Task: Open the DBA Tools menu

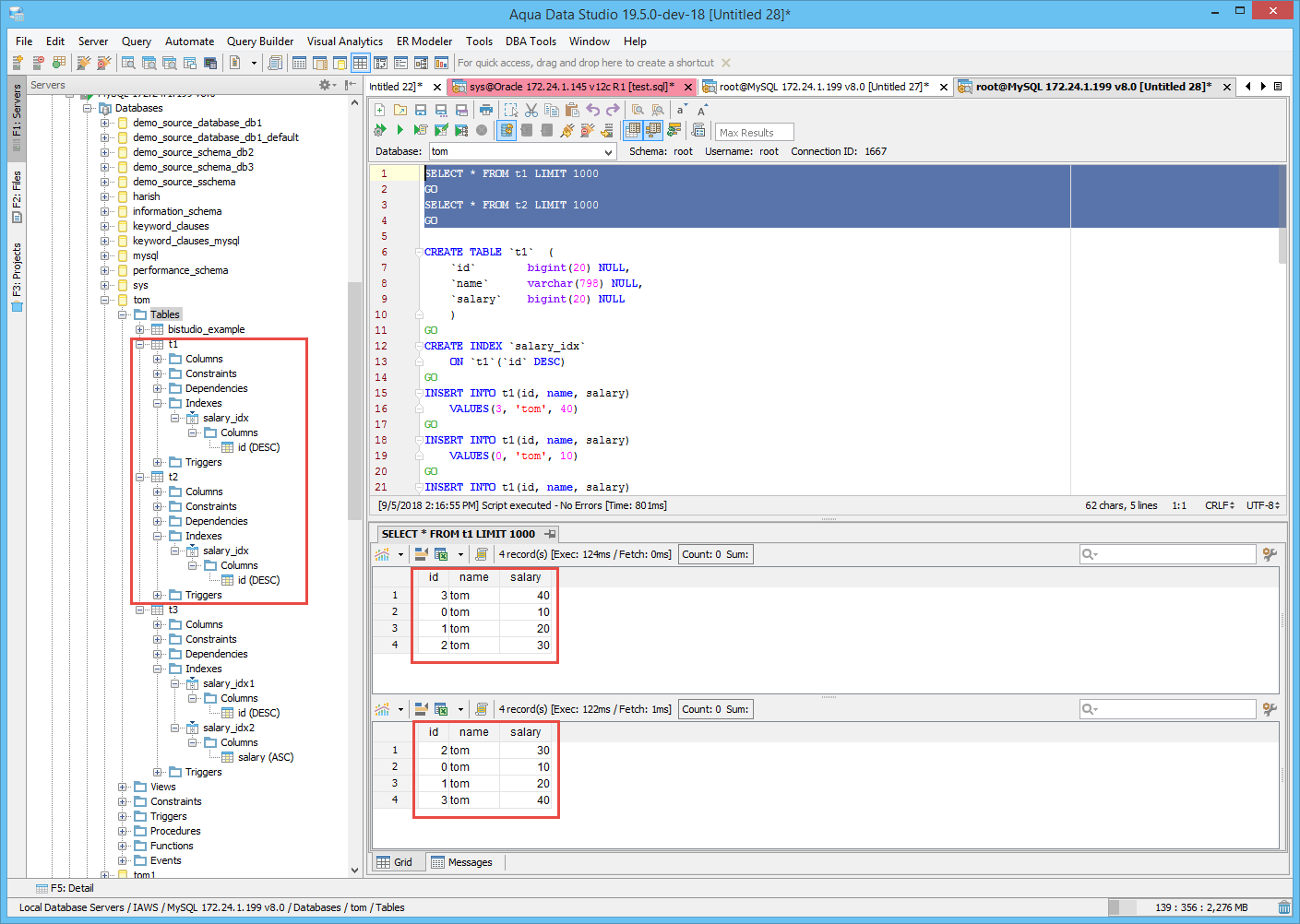Action: (531, 41)
